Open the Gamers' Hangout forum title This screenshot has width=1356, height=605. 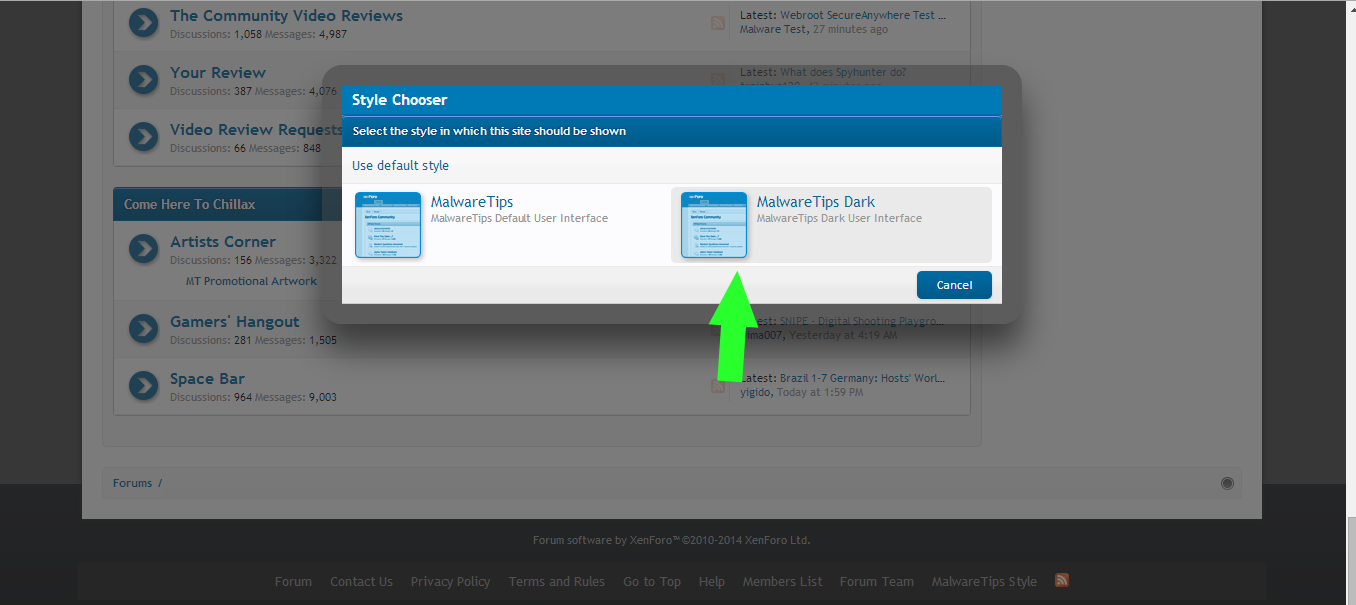235,322
